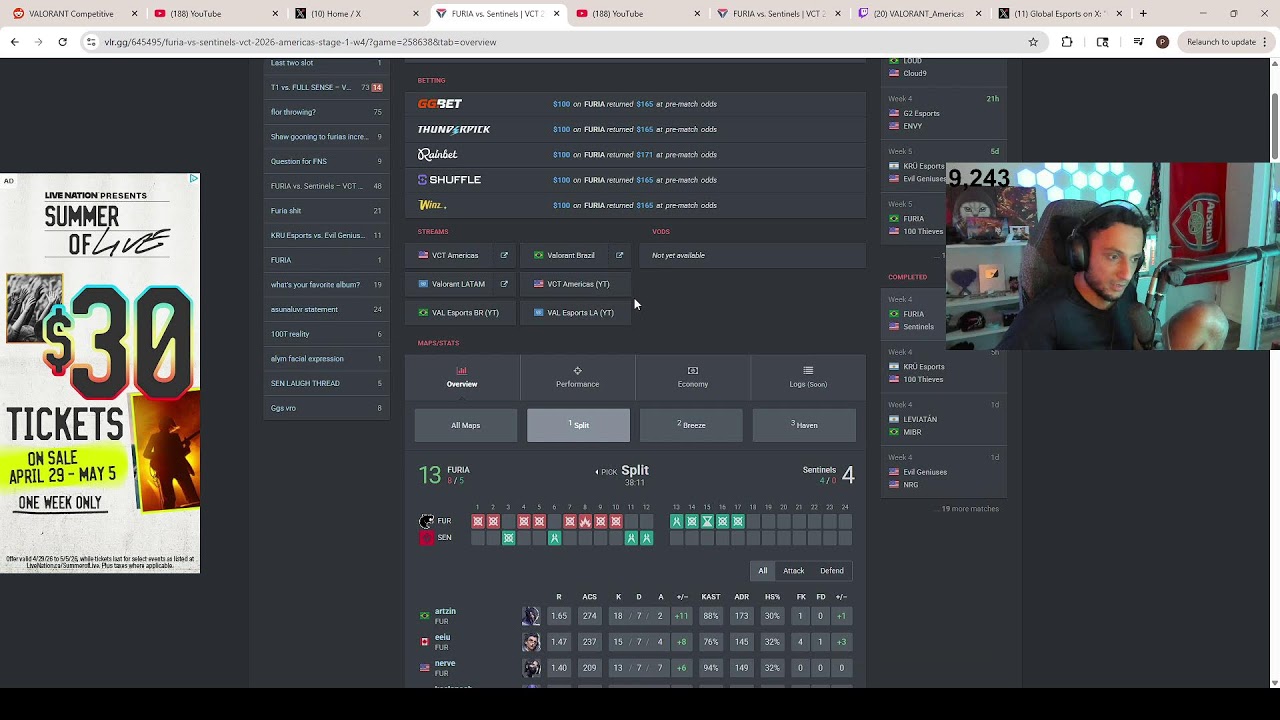1280x720 pixels.
Task: Filter stats by Attack side
Action: pyautogui.click(x=794, y=571)
